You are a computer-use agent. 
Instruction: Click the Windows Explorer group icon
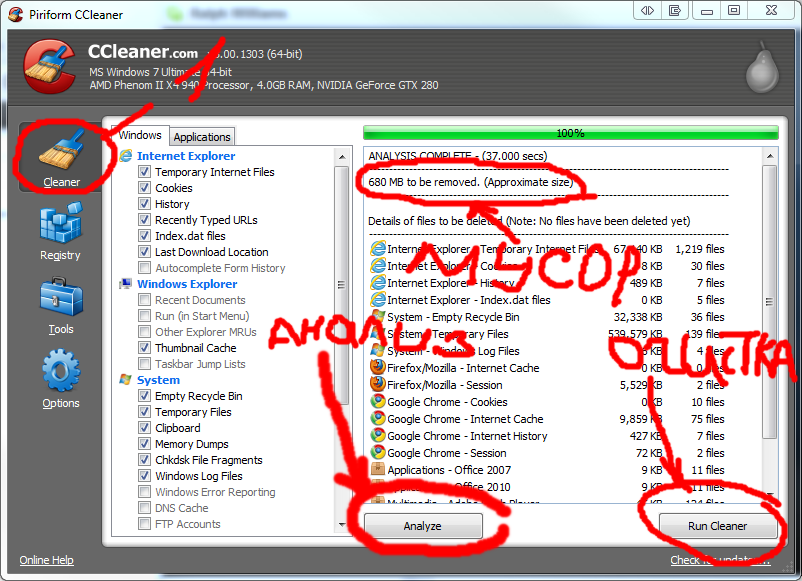[x=126, y=283]
